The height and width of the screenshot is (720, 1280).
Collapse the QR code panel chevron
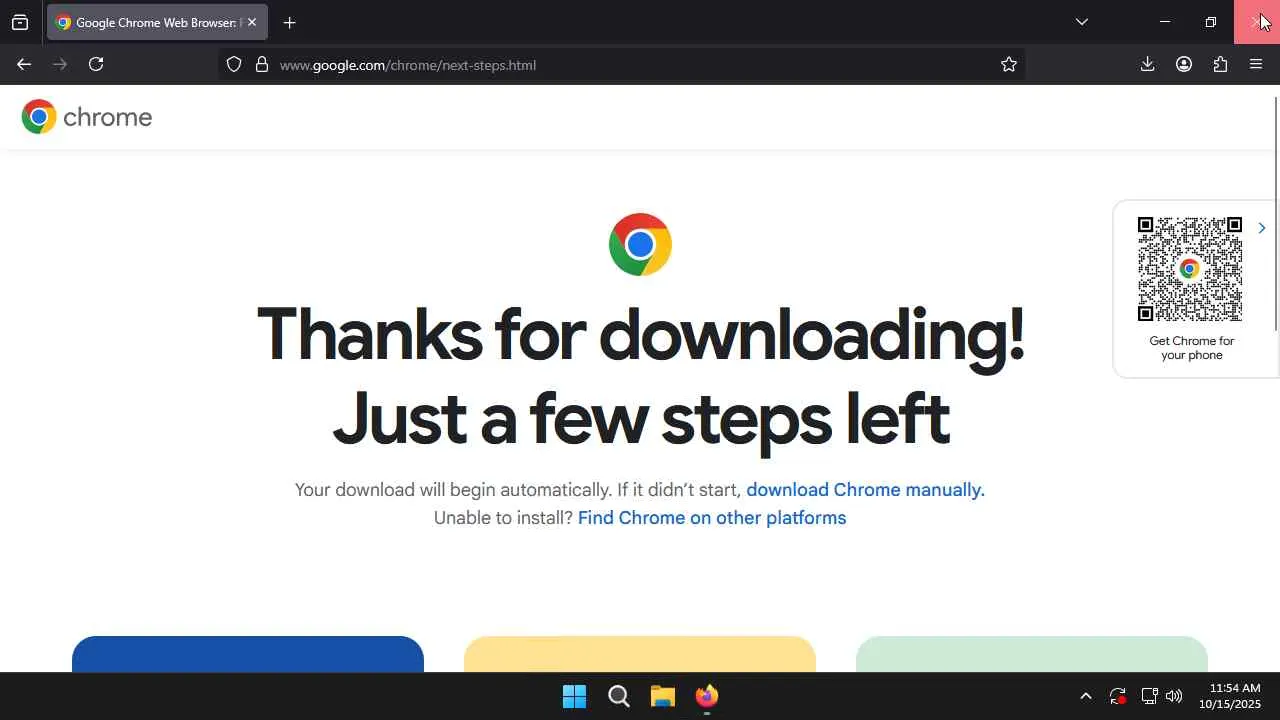[x=1262, y=228]
